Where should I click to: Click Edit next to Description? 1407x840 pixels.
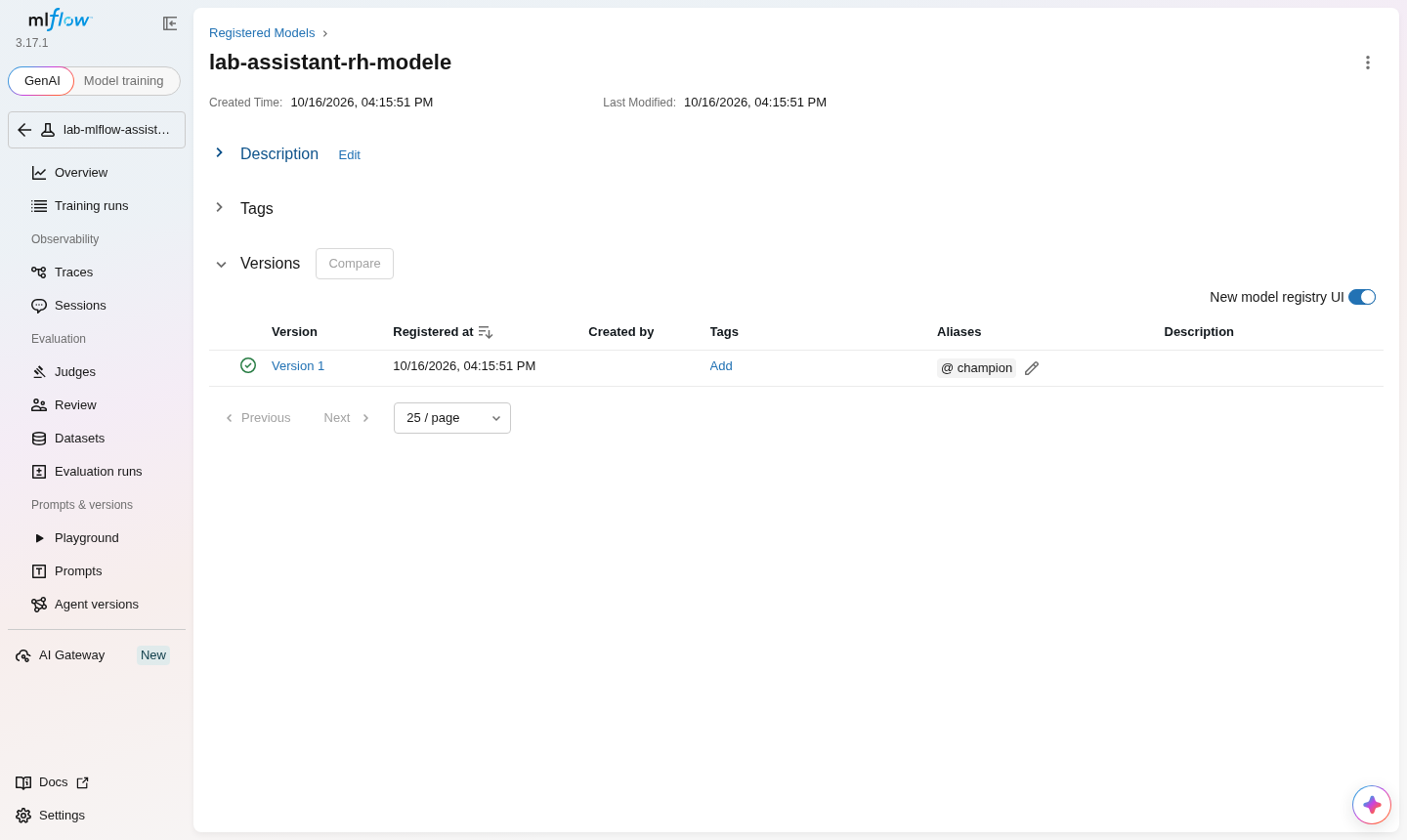(350, 155)
